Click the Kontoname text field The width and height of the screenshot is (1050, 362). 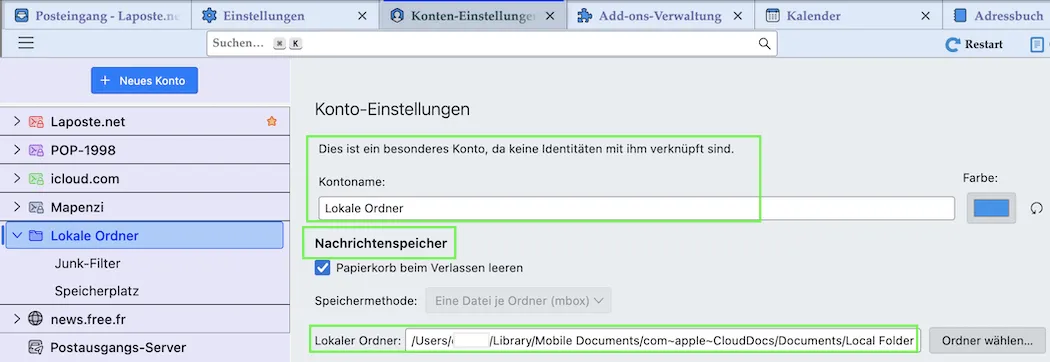point(637,208)
